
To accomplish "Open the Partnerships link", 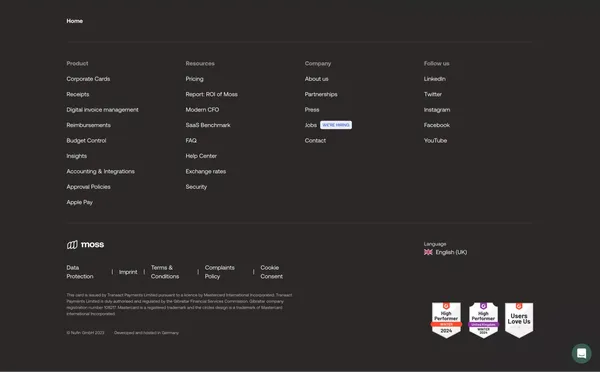I will 321,94.
